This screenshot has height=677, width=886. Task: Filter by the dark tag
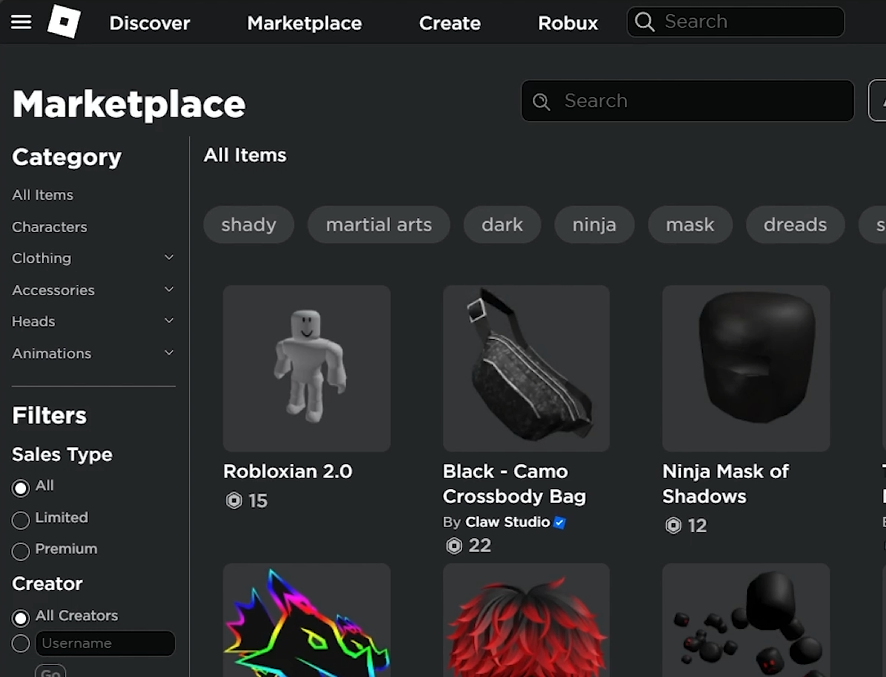pyautogui.click(x=502, y=224)
